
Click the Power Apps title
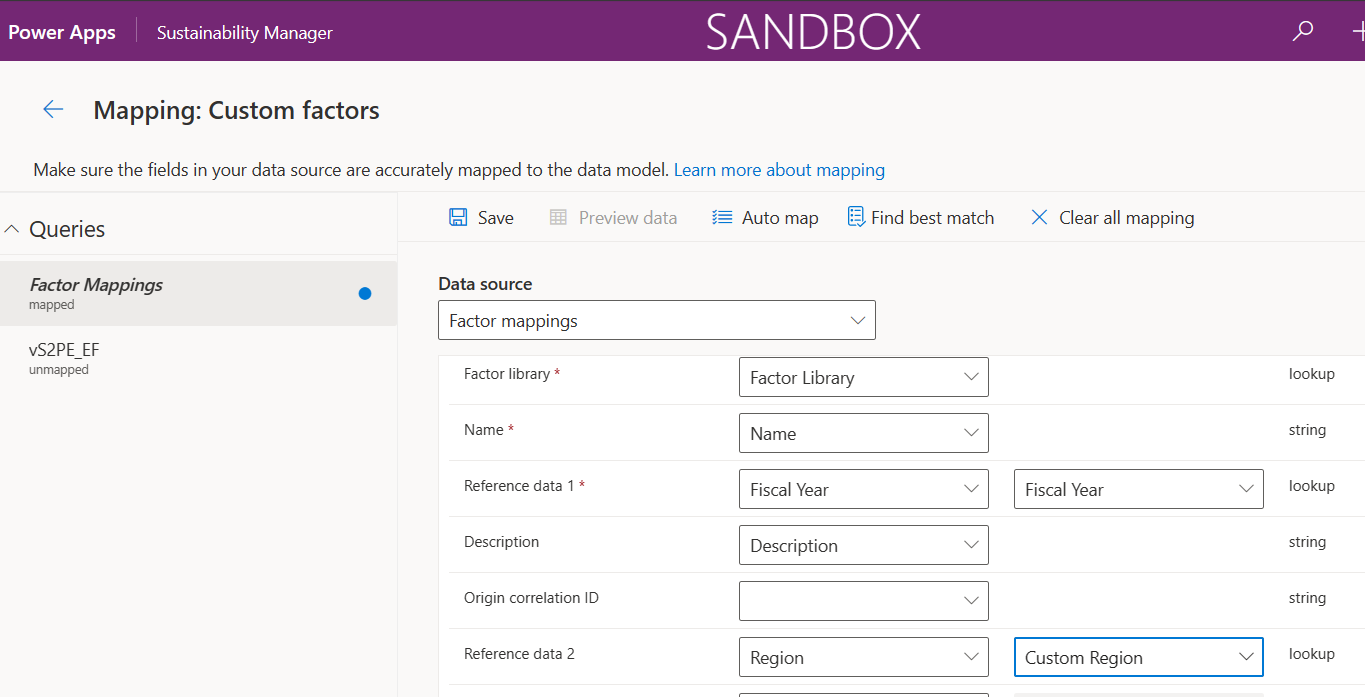pos(62,32)
